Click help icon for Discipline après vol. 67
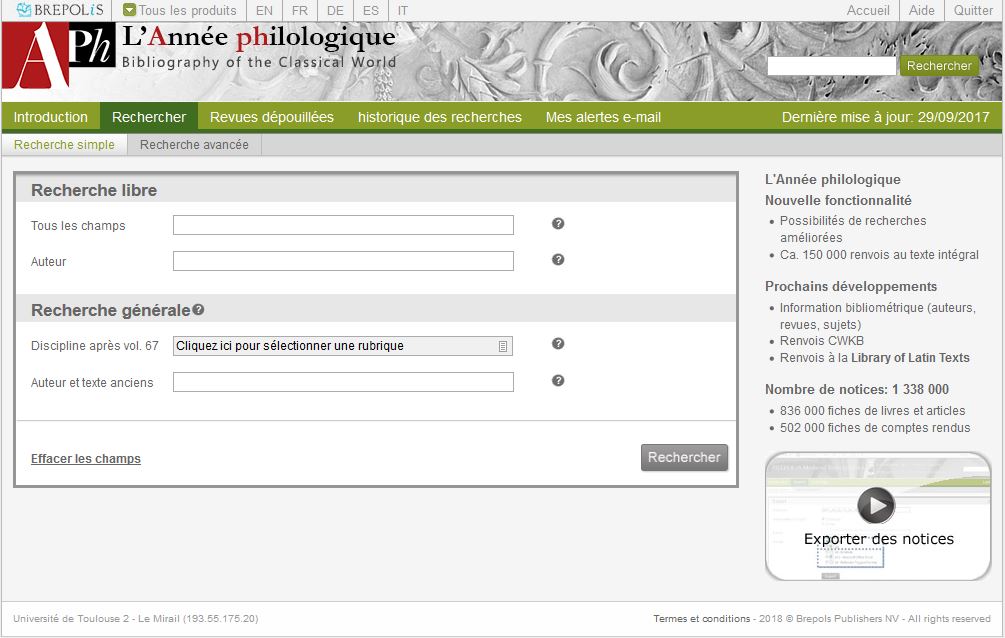Screen dimensions: 1005x638 coord(558,344)
